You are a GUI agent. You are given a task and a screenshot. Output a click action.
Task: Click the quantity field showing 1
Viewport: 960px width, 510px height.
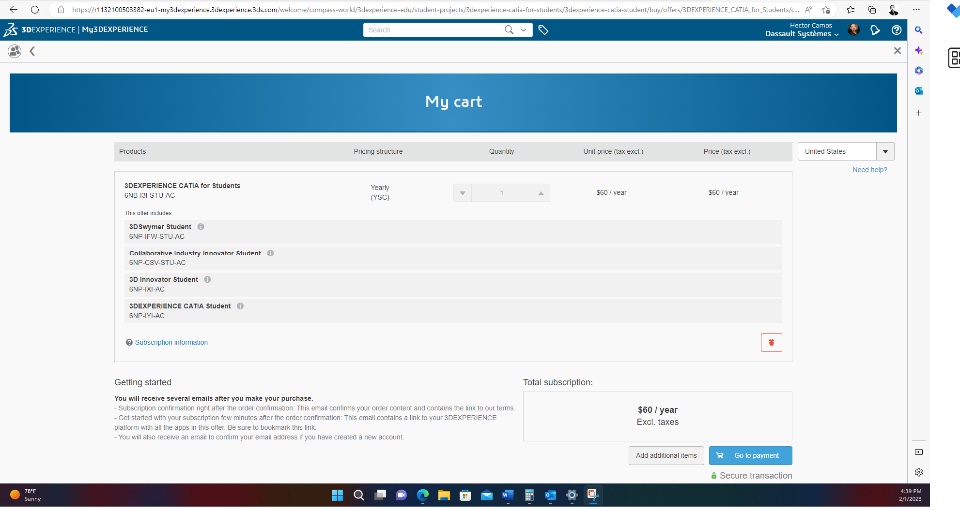[501, 193]
